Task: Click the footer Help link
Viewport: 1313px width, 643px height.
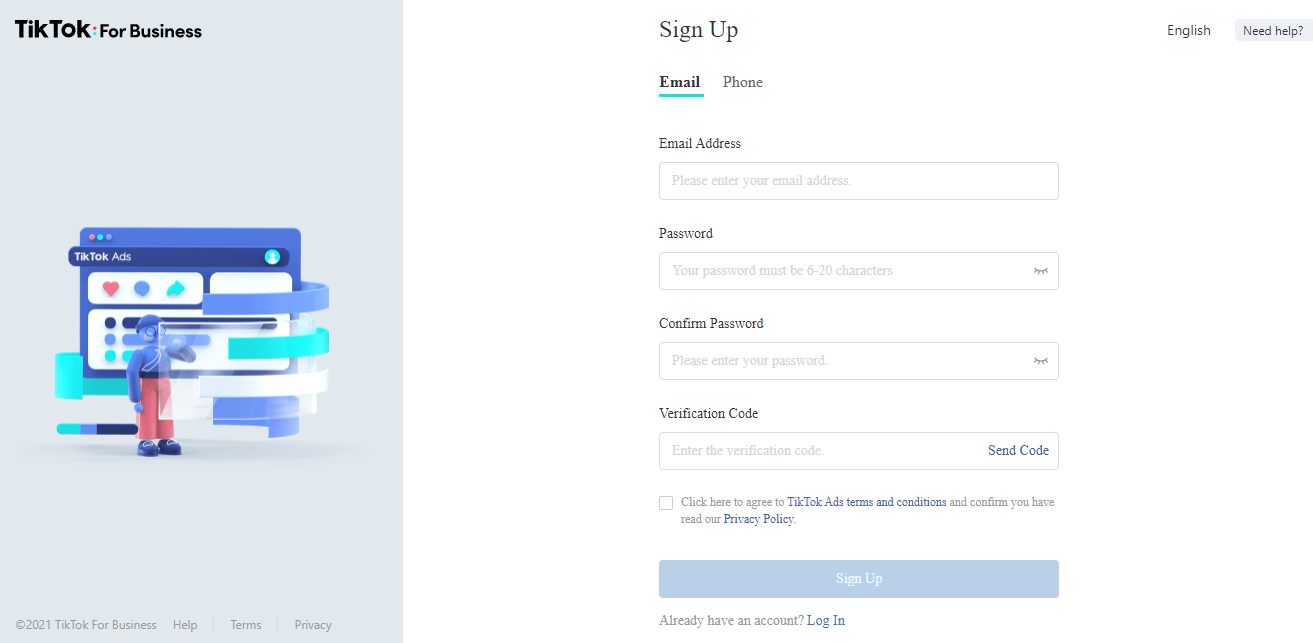Action: point(185,625)
